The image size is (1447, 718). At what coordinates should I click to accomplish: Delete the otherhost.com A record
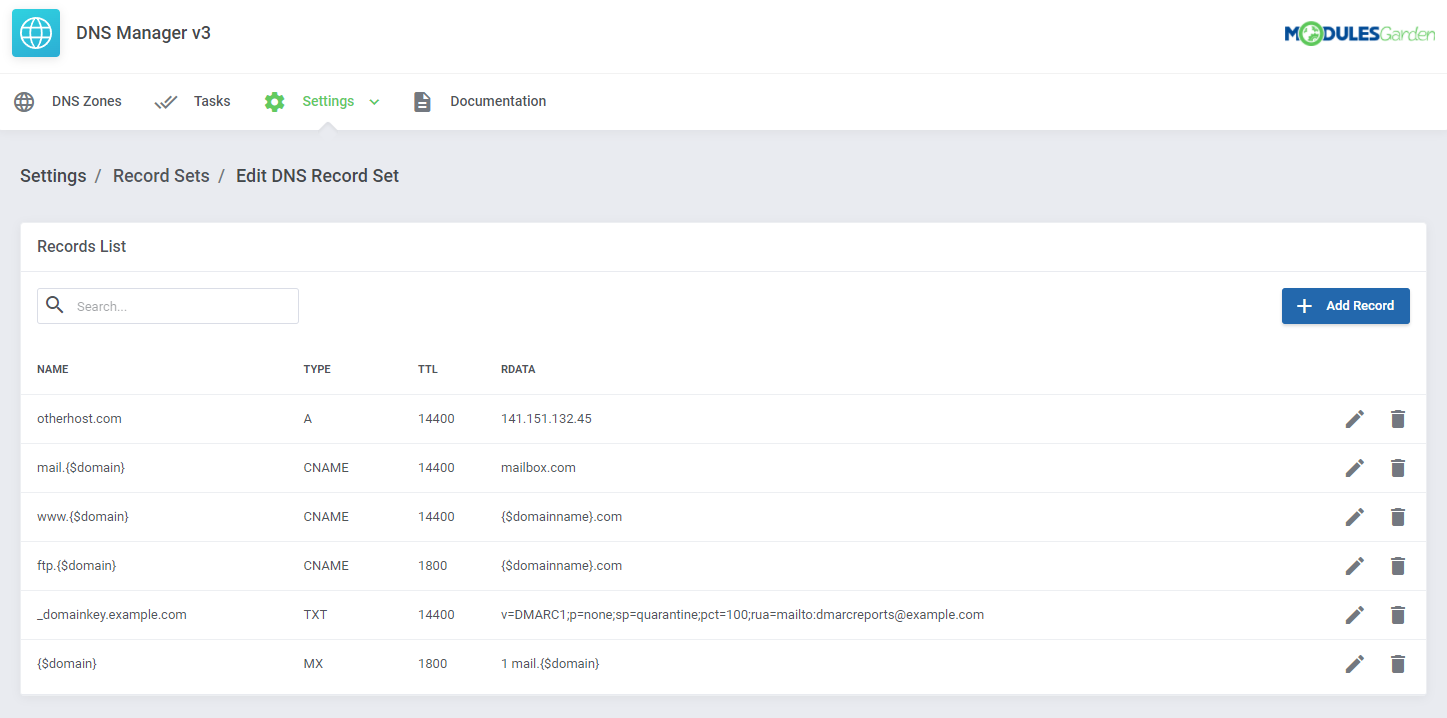(x=1398, y=419)
